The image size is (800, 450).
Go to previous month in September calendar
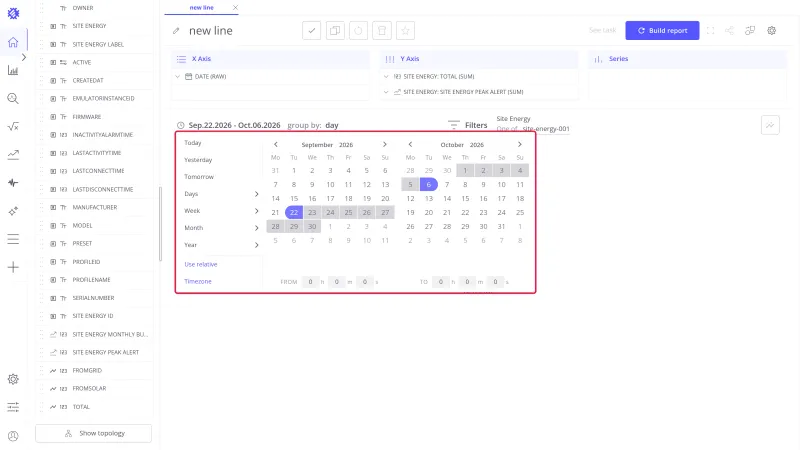click(276, 144)
